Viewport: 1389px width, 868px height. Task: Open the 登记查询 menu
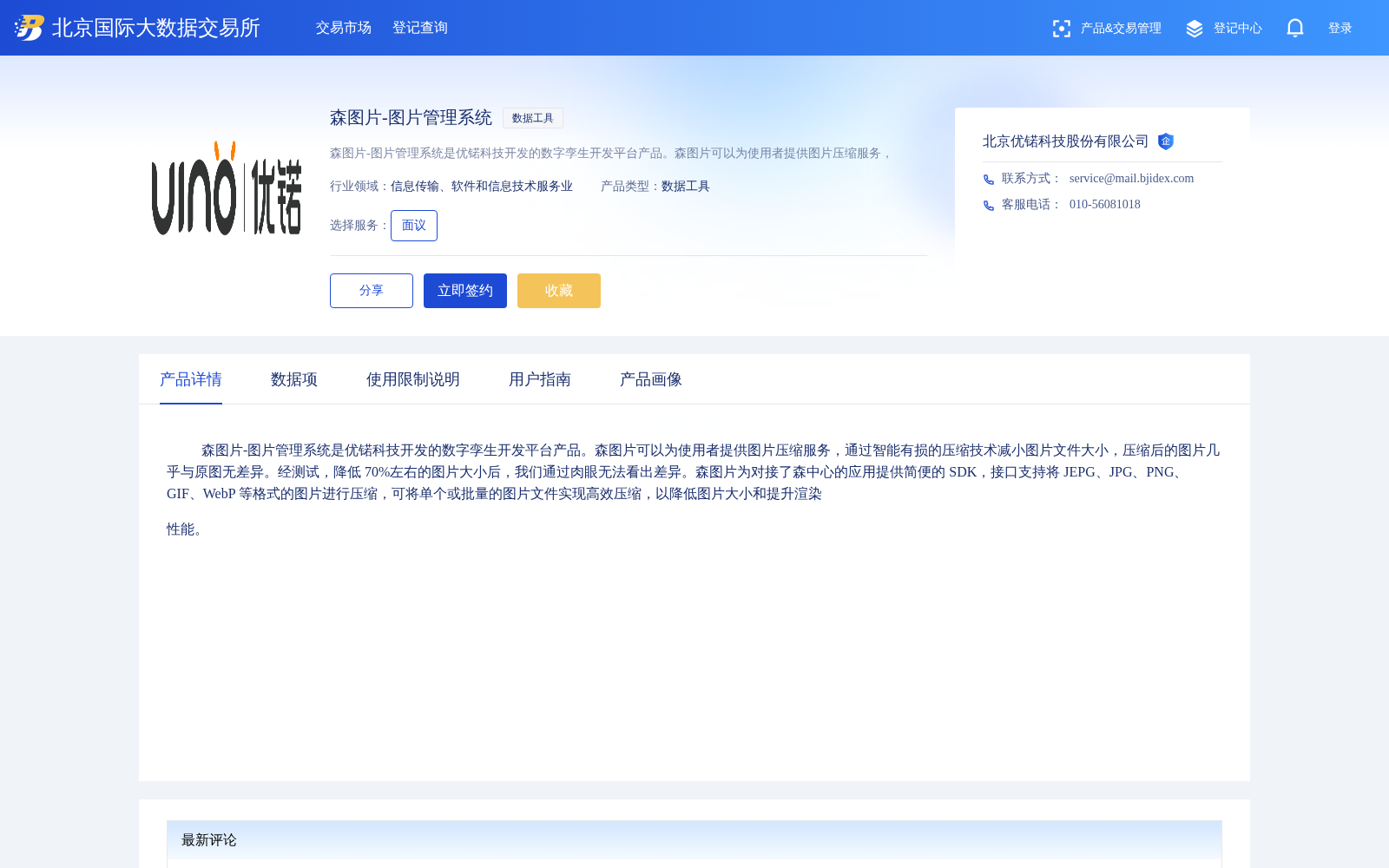pos(420,28)
